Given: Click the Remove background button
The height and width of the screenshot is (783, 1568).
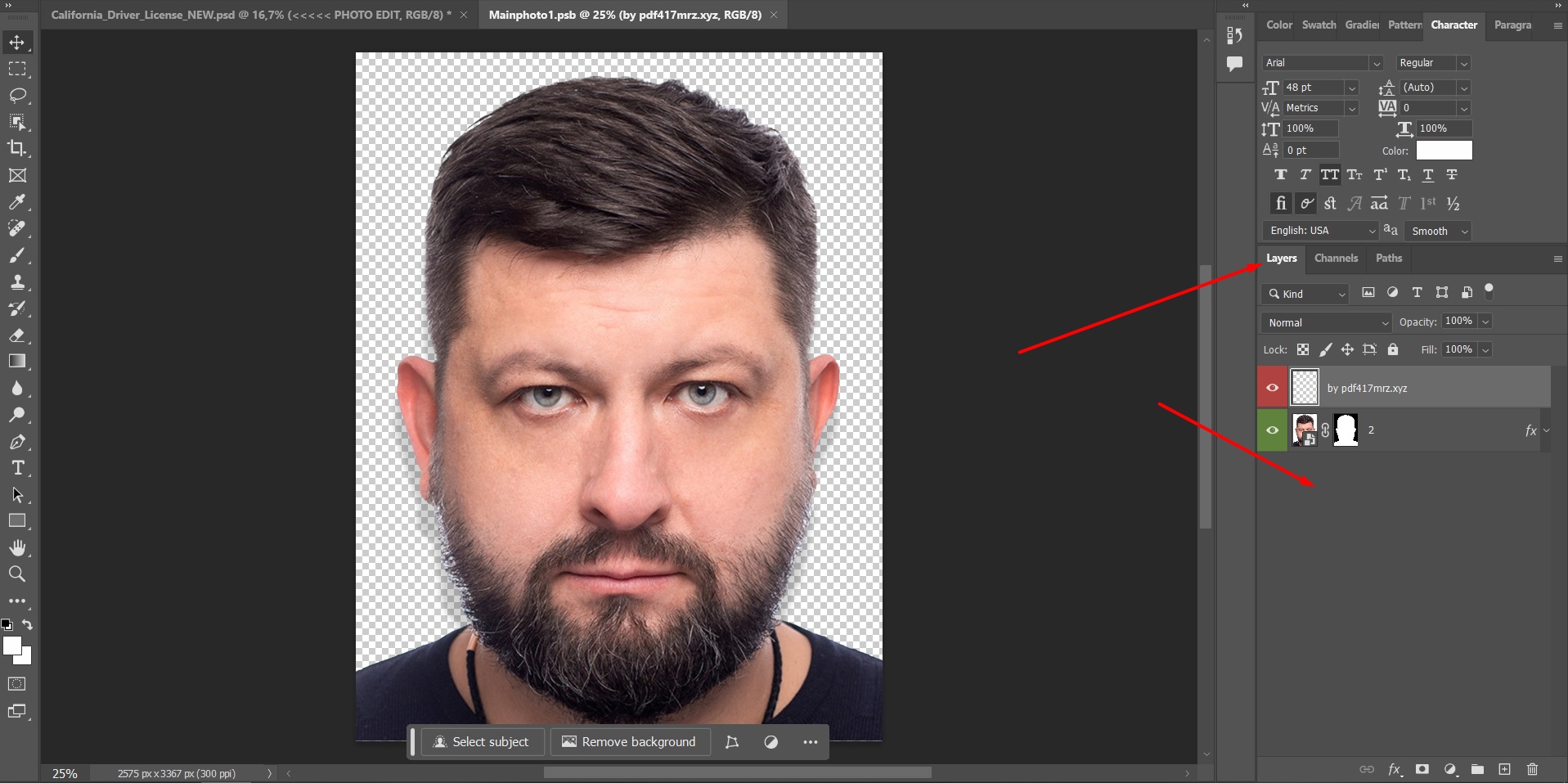Looking at the screenshot, I should 629,741.
